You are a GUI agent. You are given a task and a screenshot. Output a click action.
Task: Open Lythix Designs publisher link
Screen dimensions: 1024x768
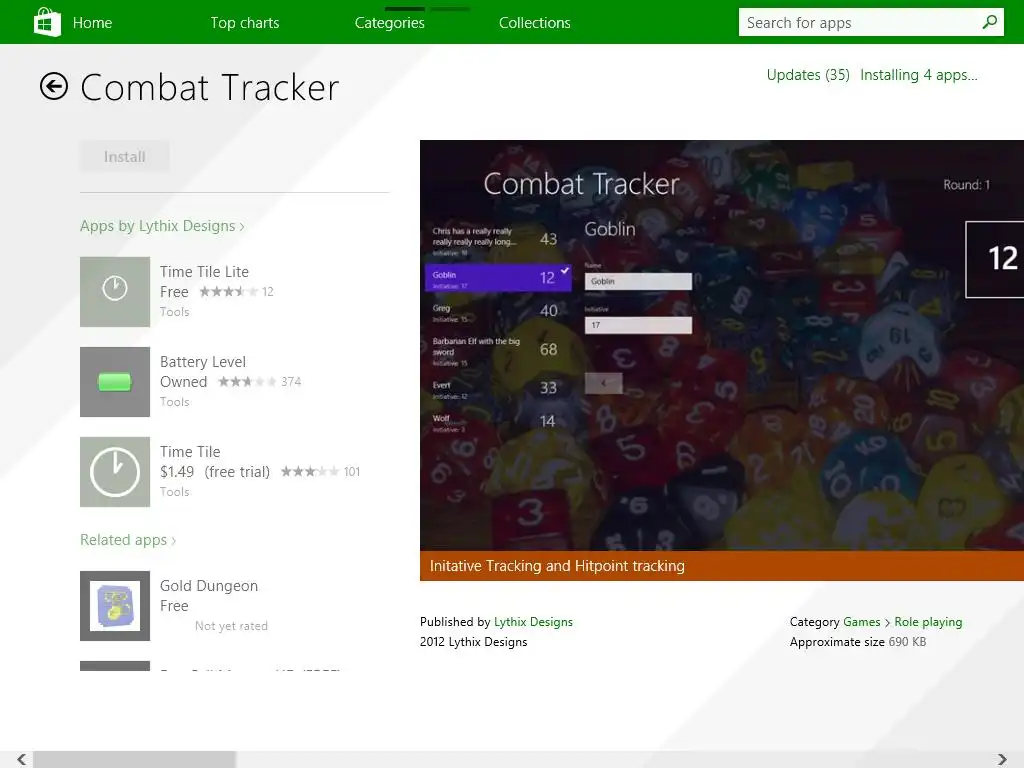[534, 622]
